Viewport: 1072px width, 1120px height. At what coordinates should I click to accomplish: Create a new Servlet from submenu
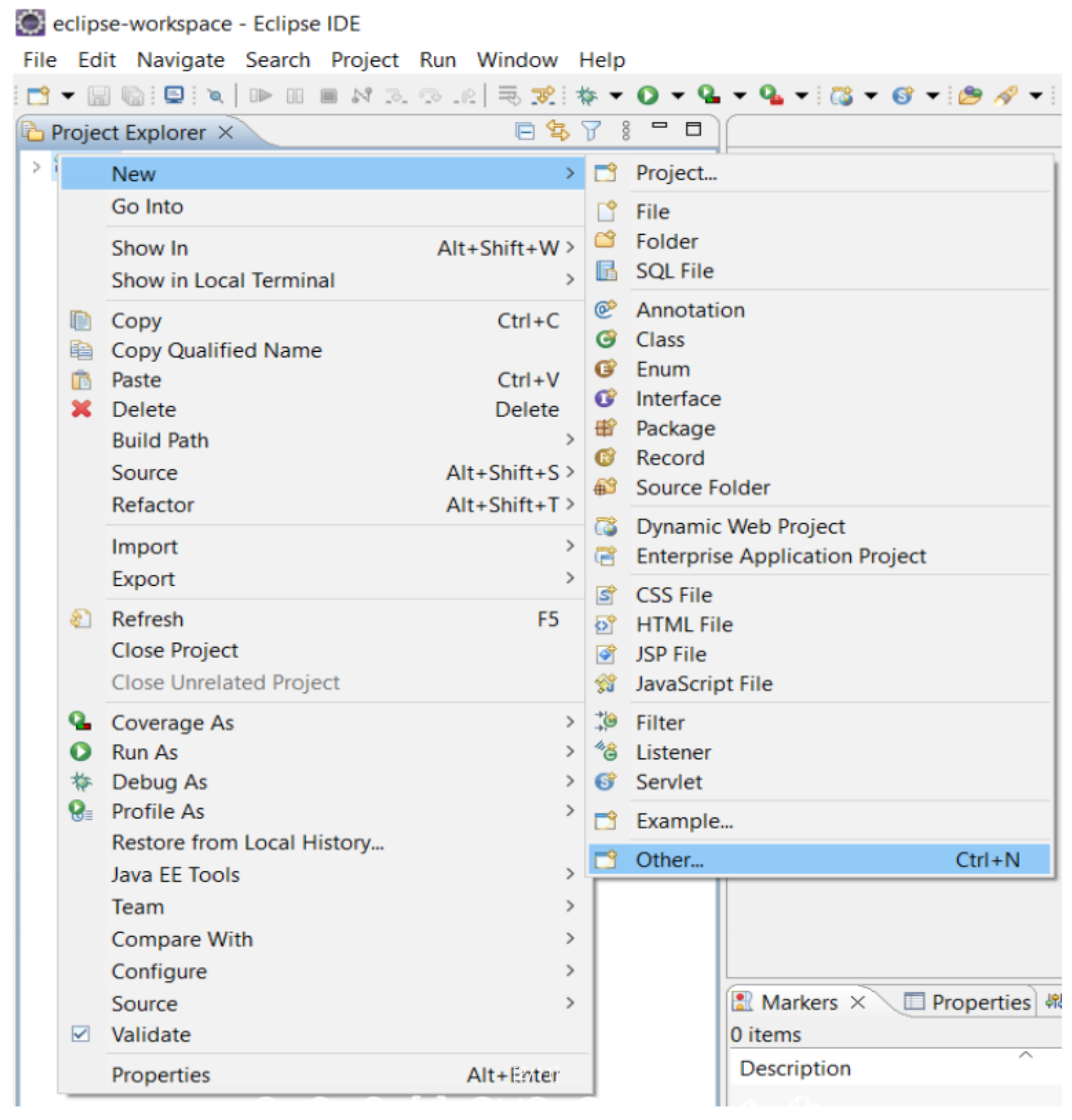[820, 782]
